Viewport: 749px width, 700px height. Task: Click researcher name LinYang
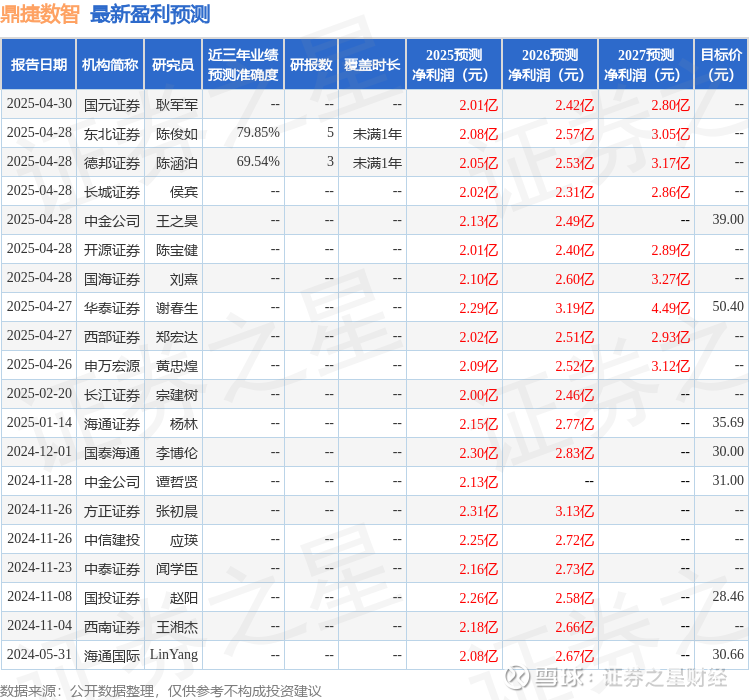(x=174, y=655)
